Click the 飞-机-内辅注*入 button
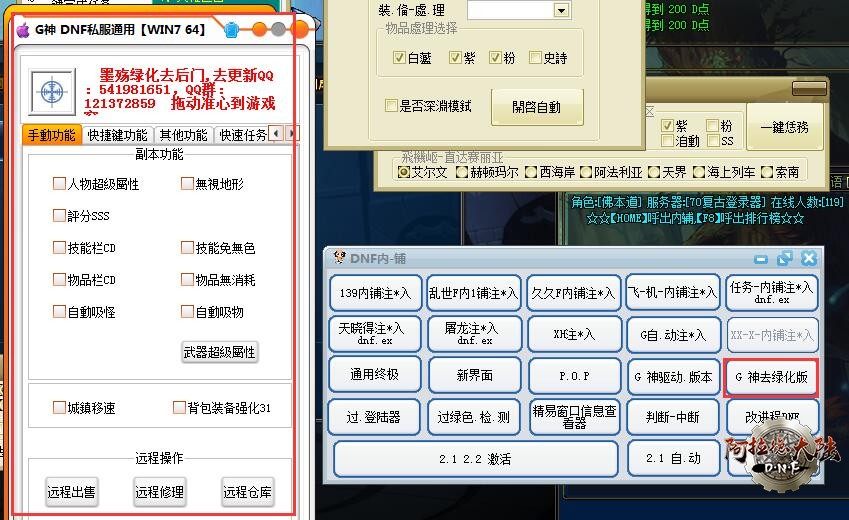The image size is (849, 520). click(x=673, y=293)
